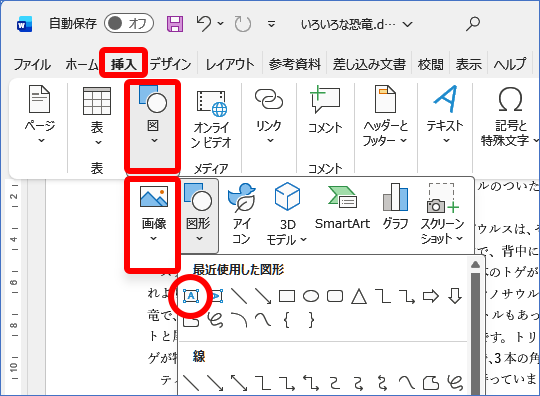Select the text box shape in recent shapes
This screenshot has width=540, height=396.
tap(191, 296)
